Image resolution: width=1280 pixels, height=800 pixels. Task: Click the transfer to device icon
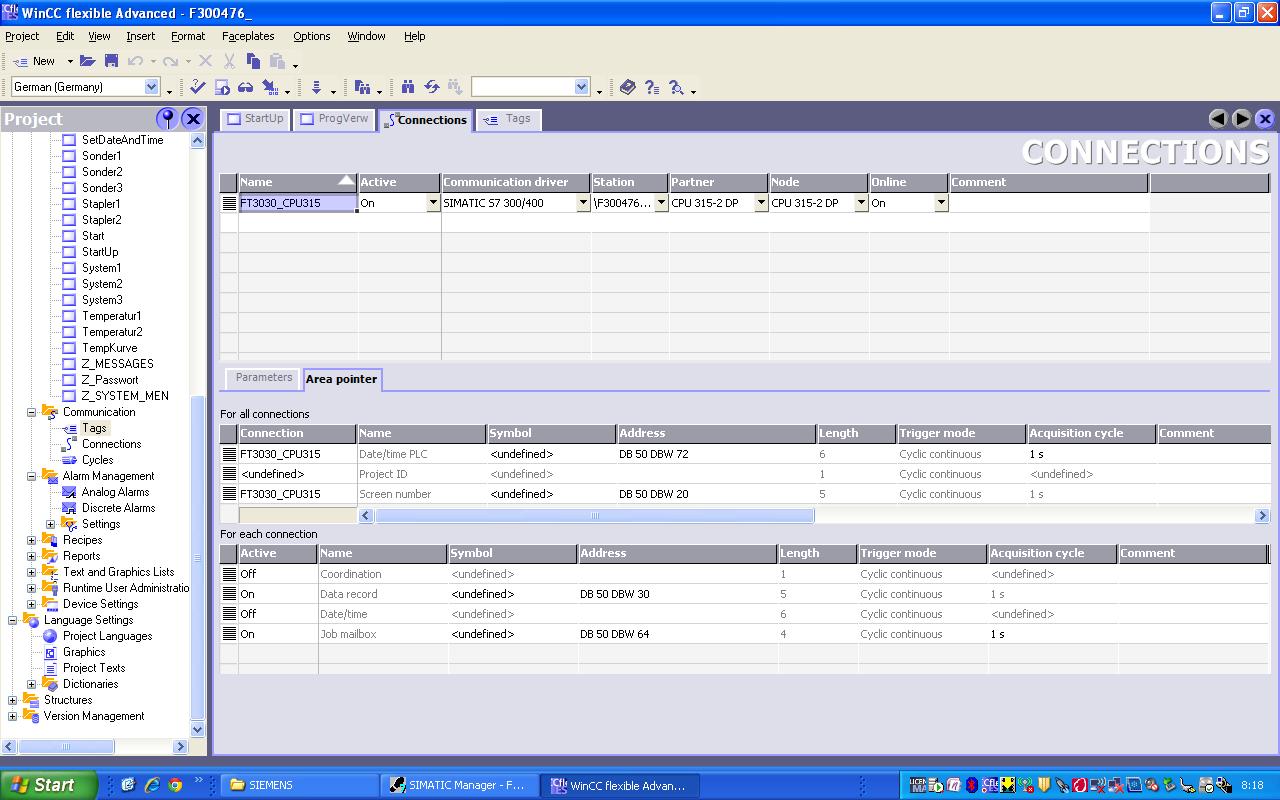[270, 87]
